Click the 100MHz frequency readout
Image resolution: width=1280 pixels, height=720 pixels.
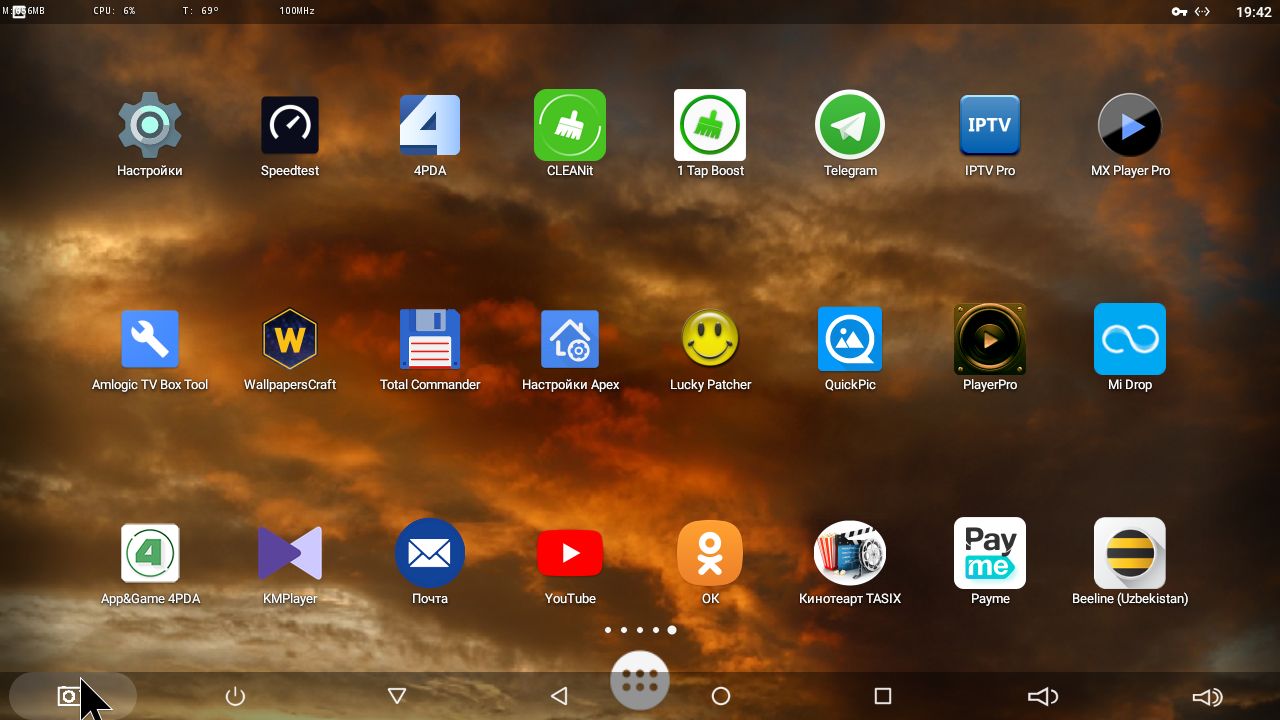tap(298, 11)
